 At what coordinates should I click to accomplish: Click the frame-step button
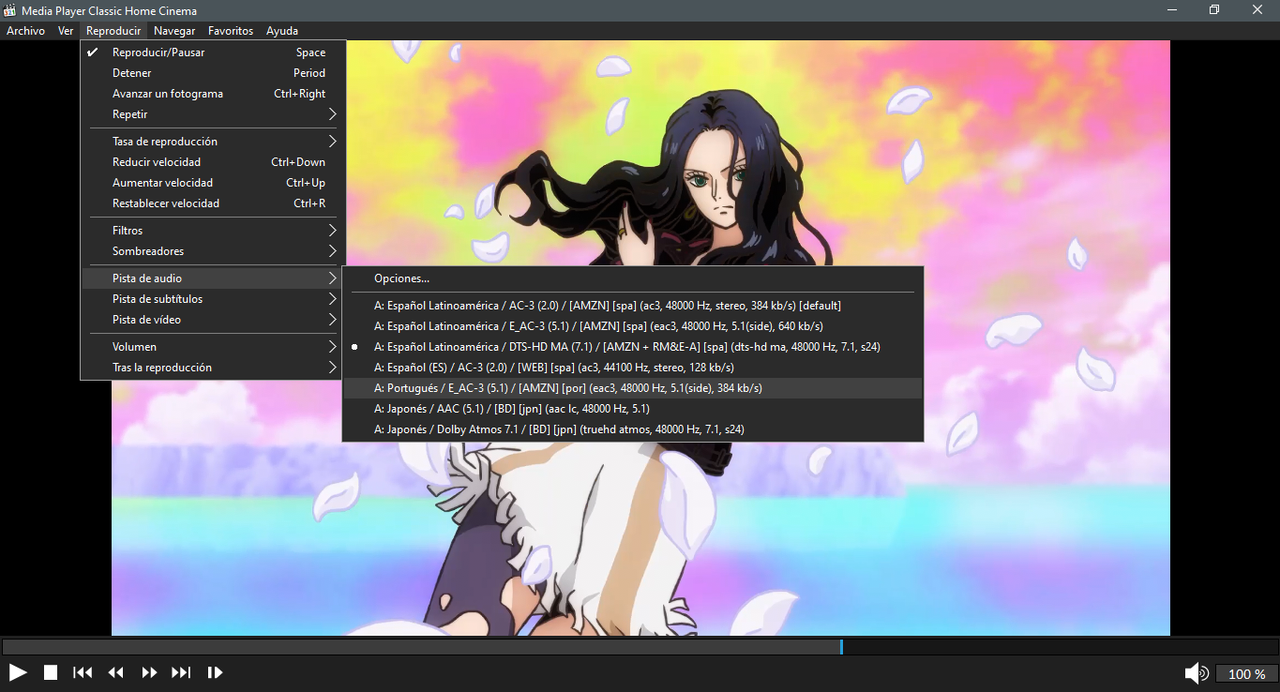tap(214, 673)
